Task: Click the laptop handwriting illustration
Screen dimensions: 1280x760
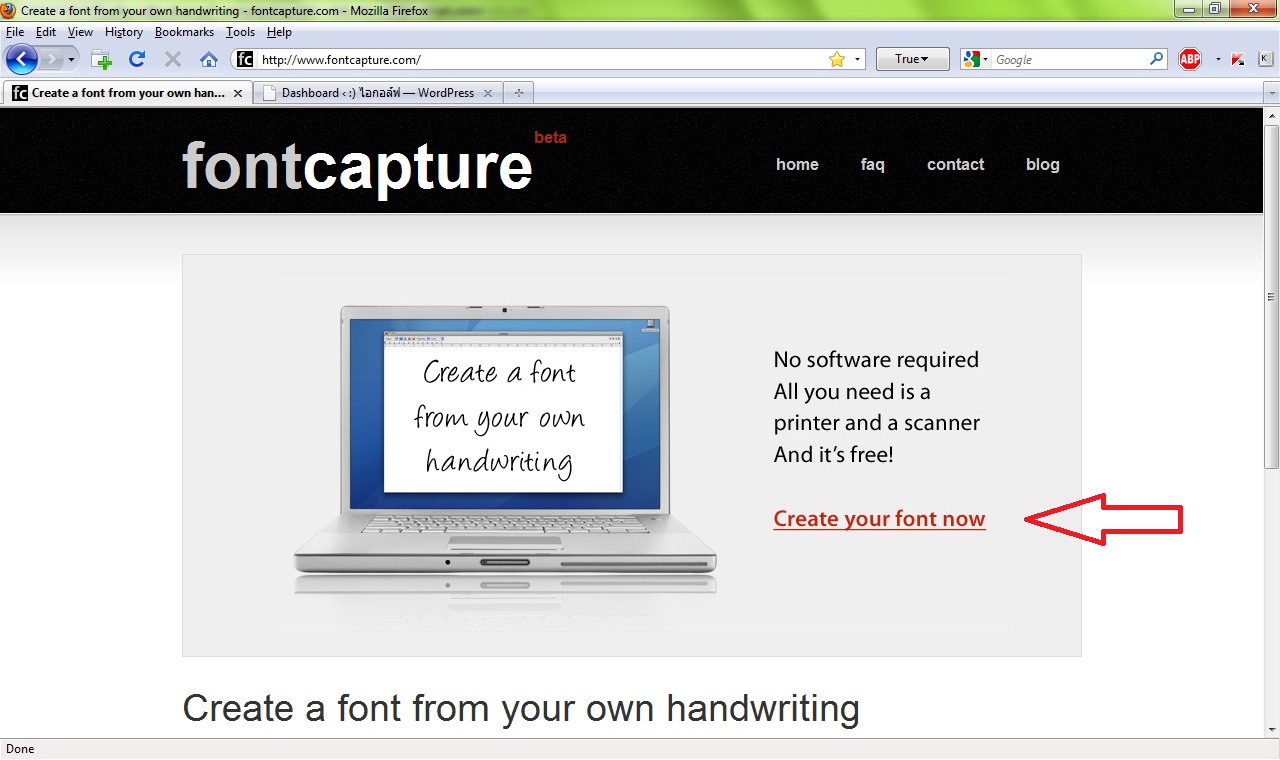Action: tap(505, 452)
